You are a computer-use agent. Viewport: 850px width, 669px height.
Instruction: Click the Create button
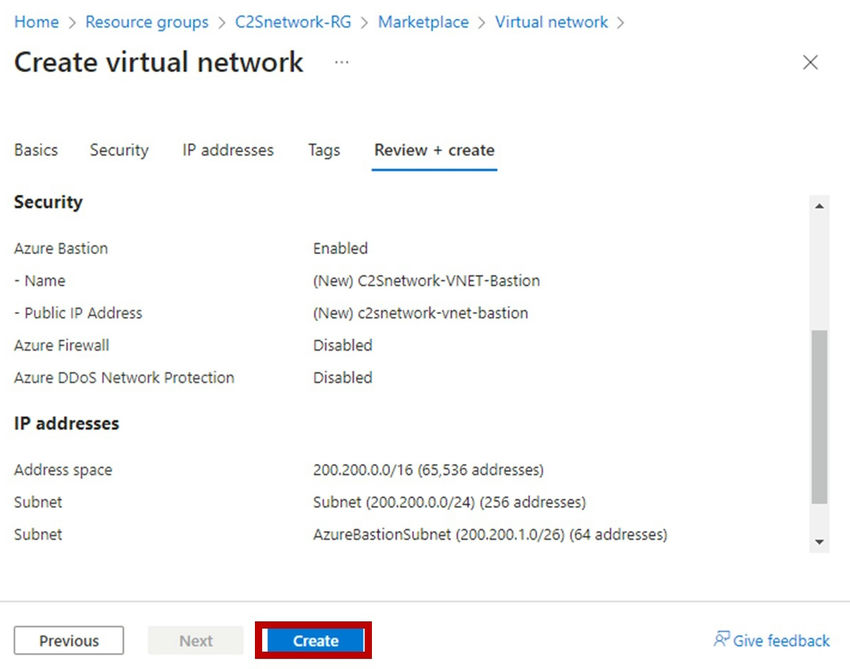314,640
